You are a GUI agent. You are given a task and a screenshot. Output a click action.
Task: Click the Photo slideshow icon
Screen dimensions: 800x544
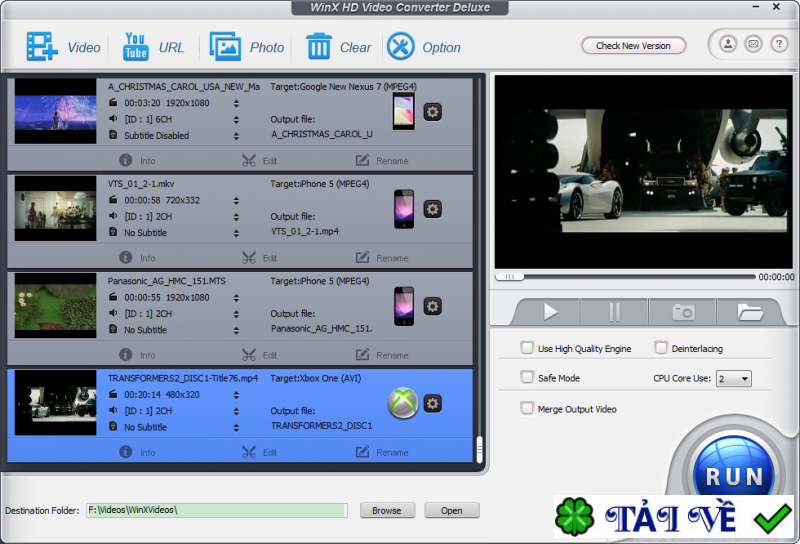tap(225, 46)
